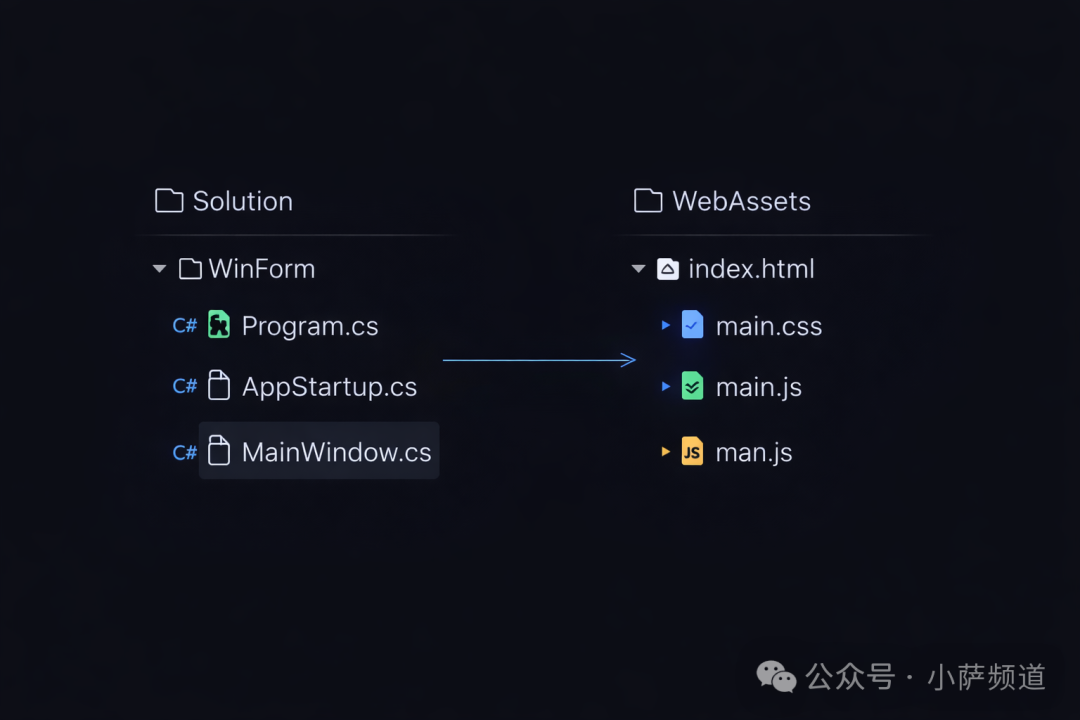The width and height of the screenshot is (1080, 720).
Task: Click the MainWindow.cs file icon
Action: (x=218, y=451)
